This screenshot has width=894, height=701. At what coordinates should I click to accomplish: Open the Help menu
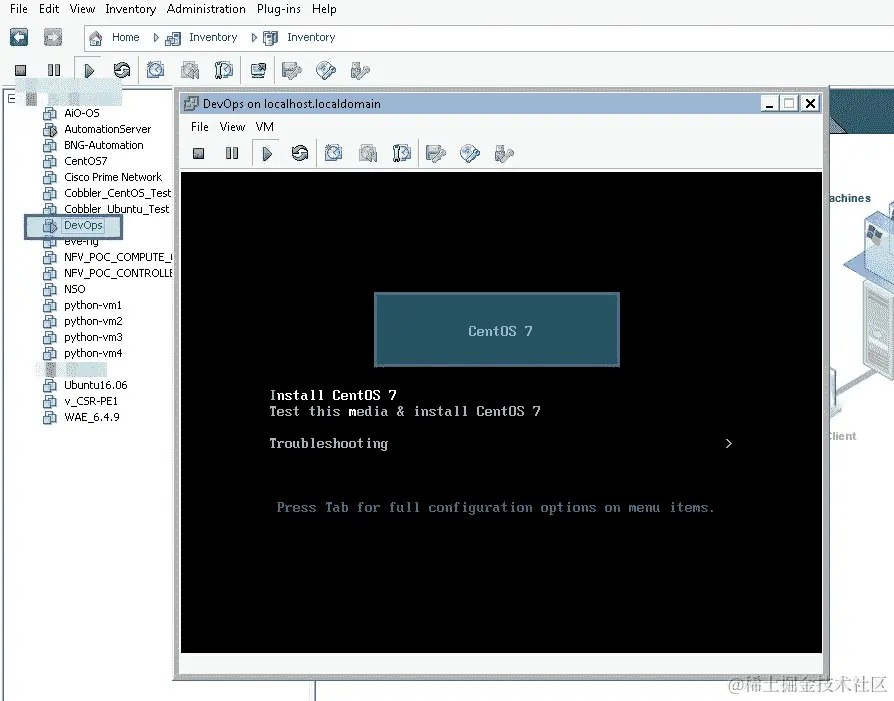[324, 9]
